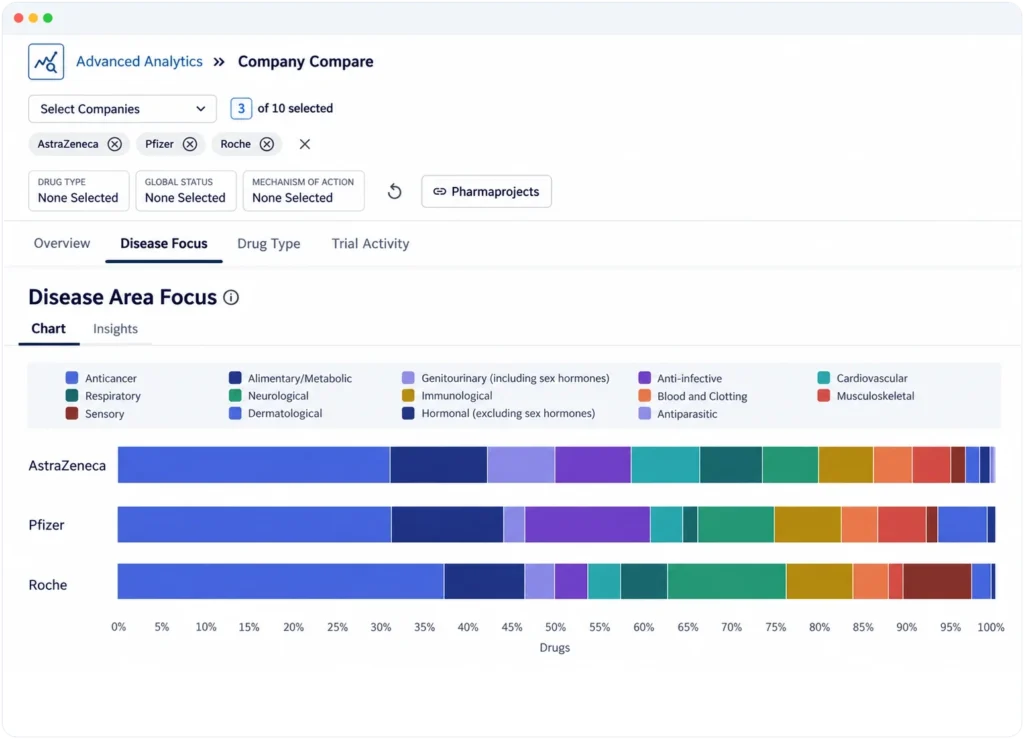The image size is (1024, 739).
Task: Click AstraZeneca's Anticancer bar segment
Action: click(x=254, y=465)
